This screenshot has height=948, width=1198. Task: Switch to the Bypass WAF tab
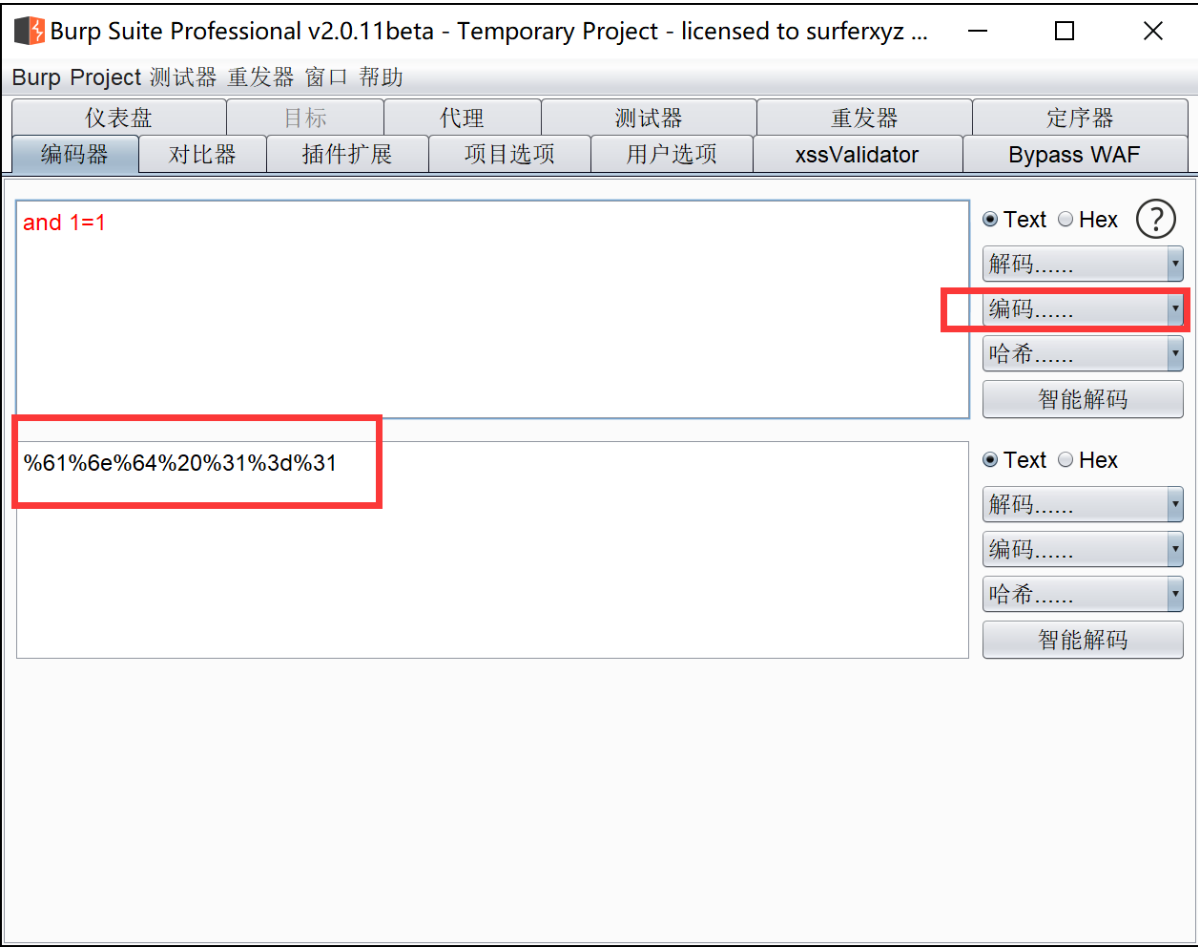[x=1074, y=154]
